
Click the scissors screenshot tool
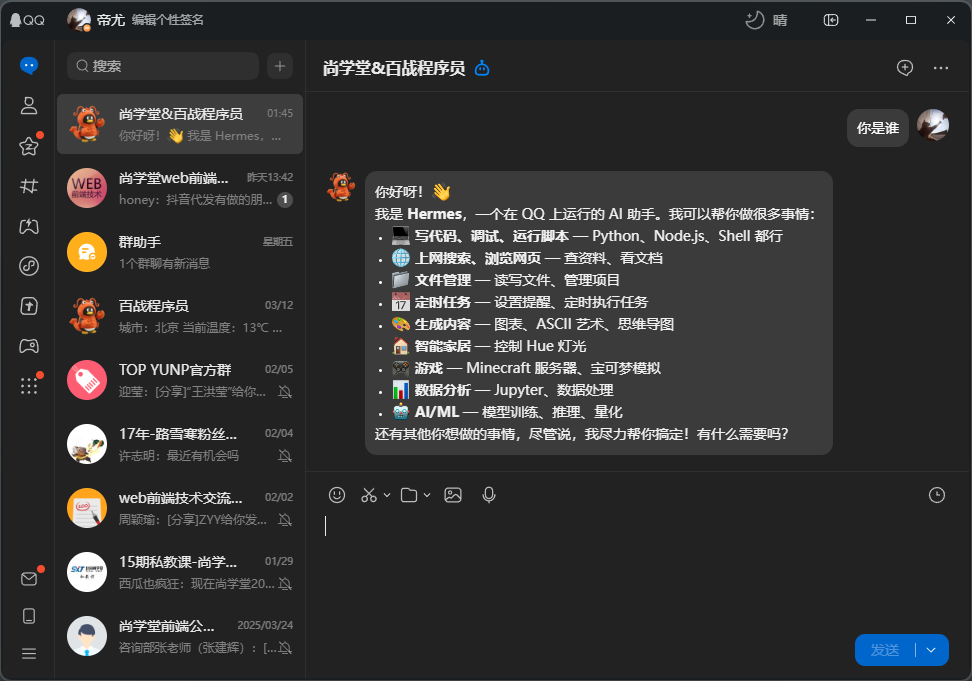tap(369, 494)
